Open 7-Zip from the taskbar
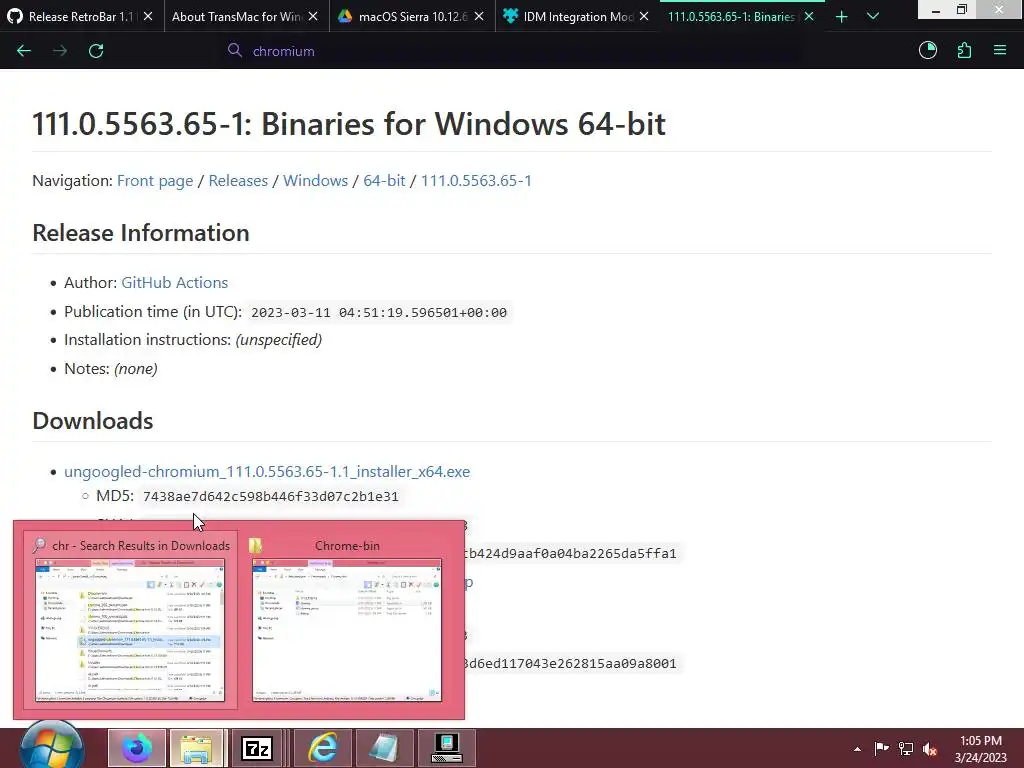1024x768 pixels. pyautogui.click(x=257, y=748)
